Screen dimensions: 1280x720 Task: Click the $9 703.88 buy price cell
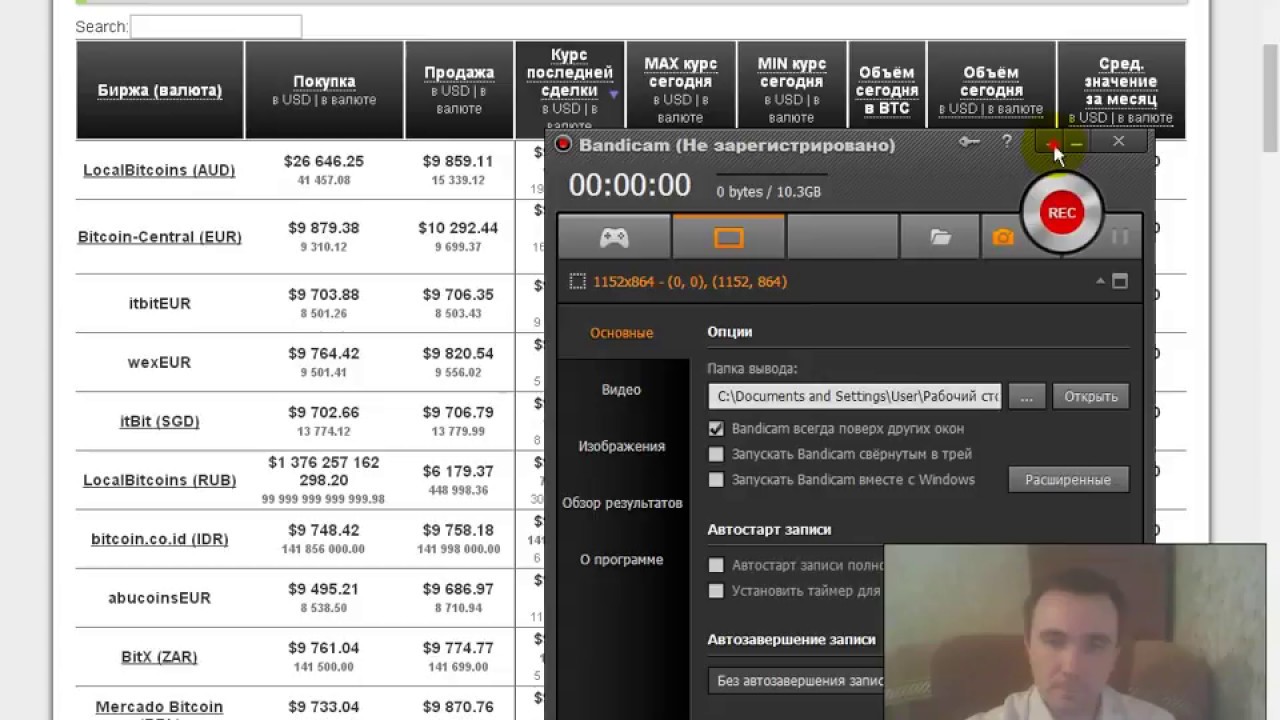(324, 295)
